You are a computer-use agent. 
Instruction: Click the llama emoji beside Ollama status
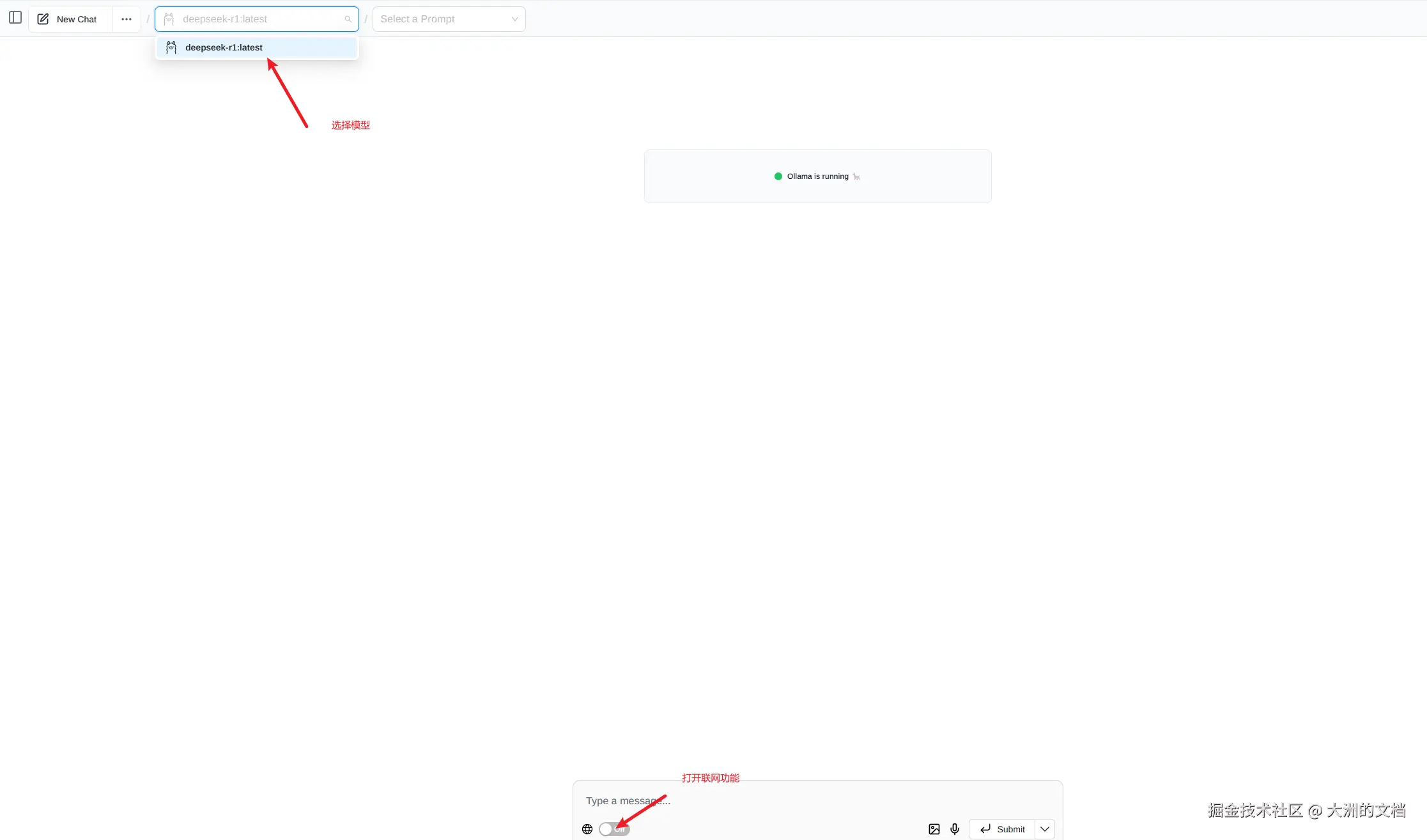(856, 177)
